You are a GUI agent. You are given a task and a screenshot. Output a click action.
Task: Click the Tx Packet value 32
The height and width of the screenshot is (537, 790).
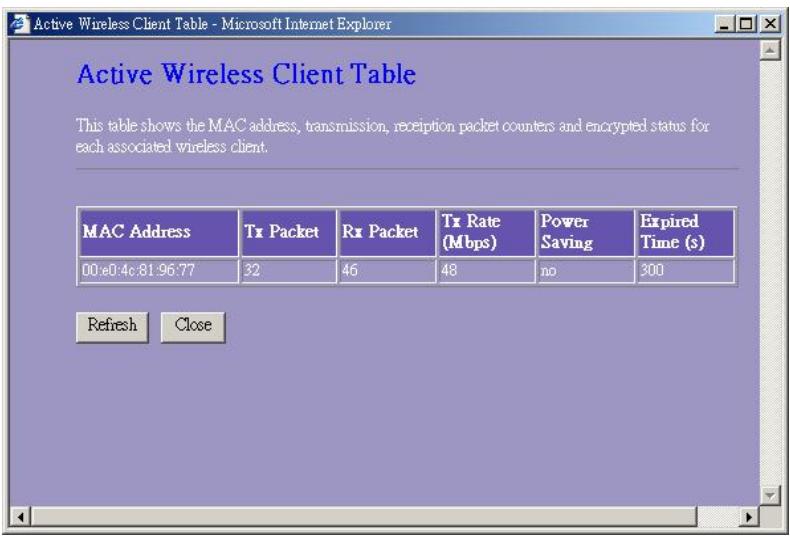tap(288, 271)
